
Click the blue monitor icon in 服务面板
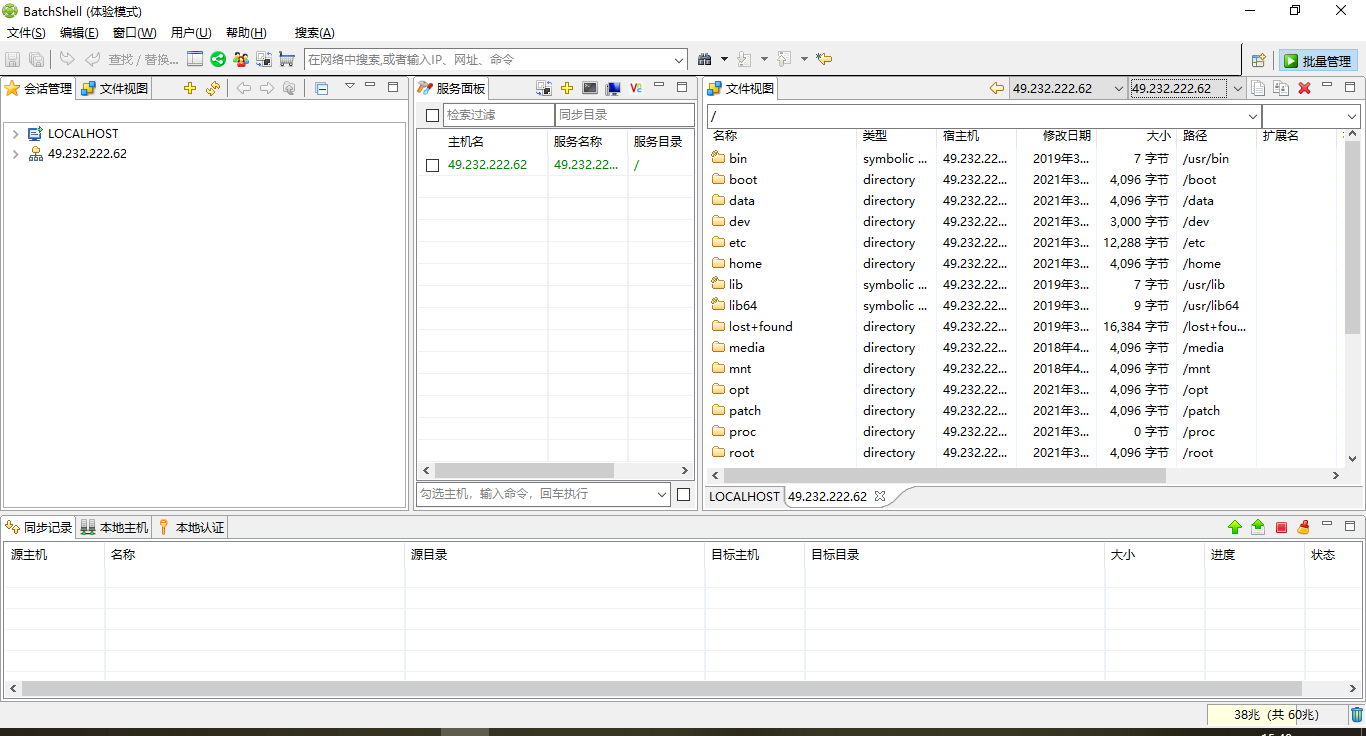click(613, 88)
